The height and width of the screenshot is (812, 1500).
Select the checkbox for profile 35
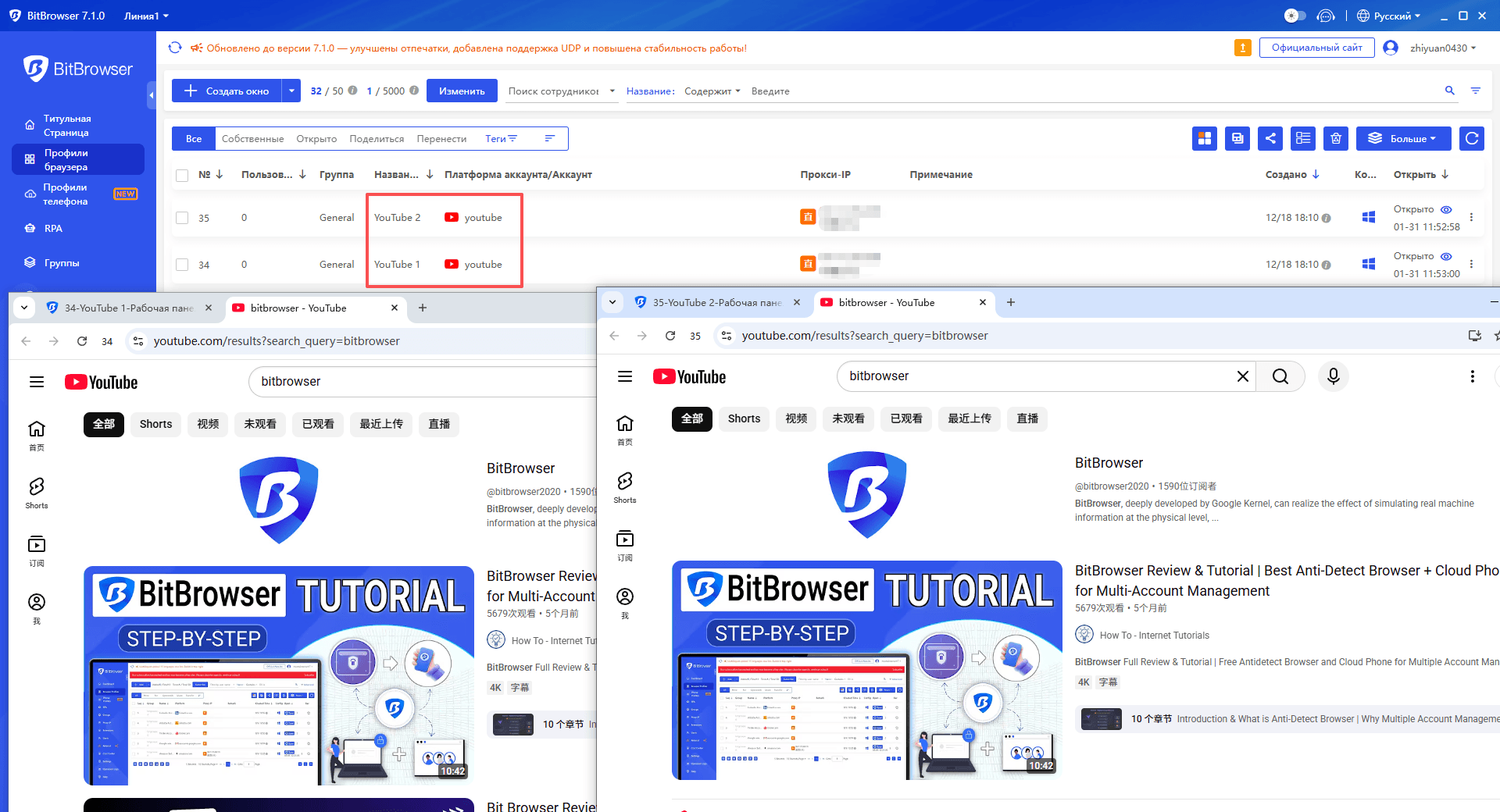click(x=182, y=218)
